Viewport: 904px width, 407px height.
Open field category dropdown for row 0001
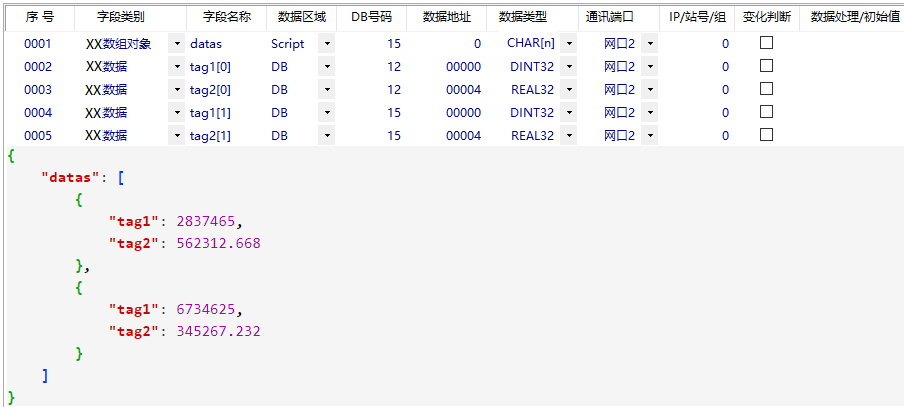176,44
